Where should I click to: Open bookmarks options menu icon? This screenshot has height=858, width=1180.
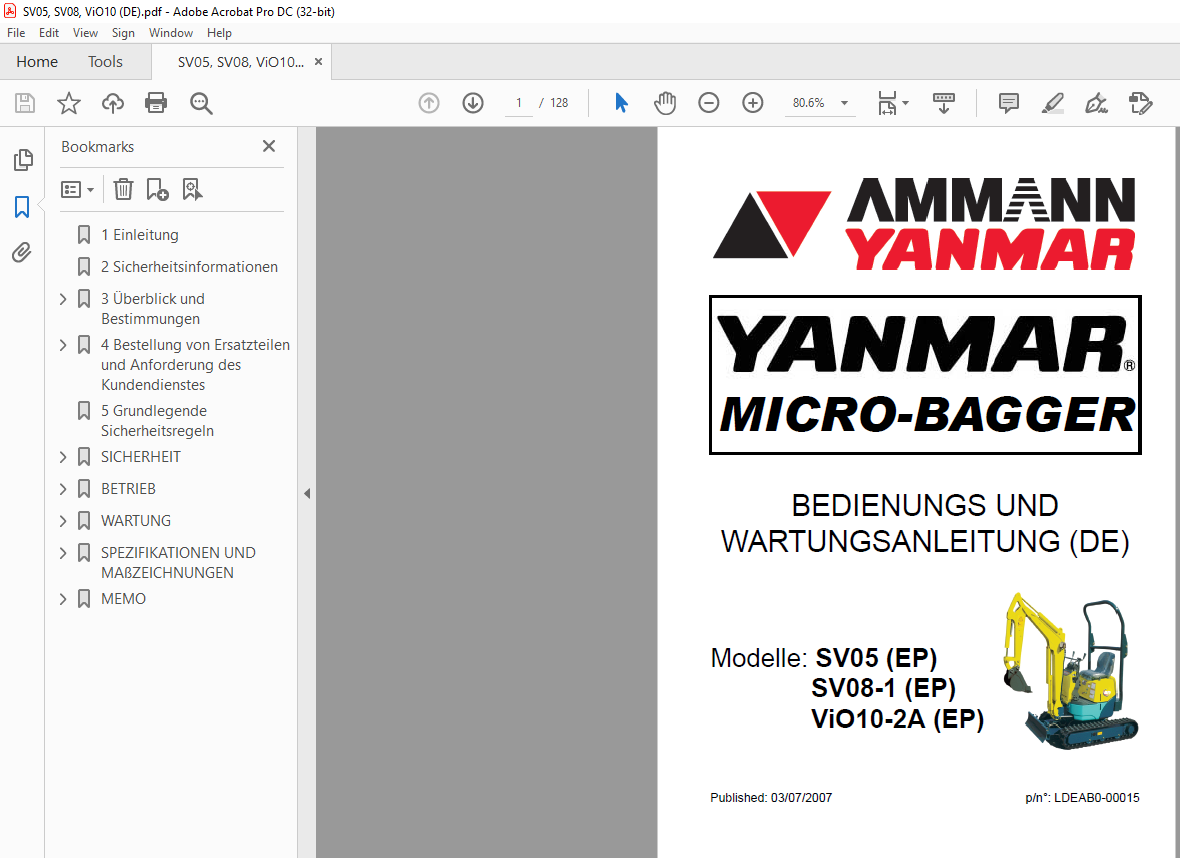77,189
